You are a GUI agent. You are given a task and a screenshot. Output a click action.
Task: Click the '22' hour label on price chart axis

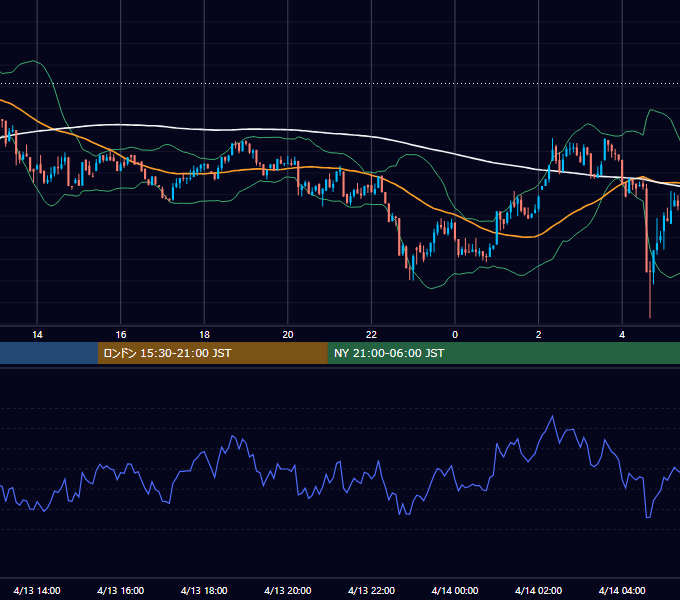(371, 335)
